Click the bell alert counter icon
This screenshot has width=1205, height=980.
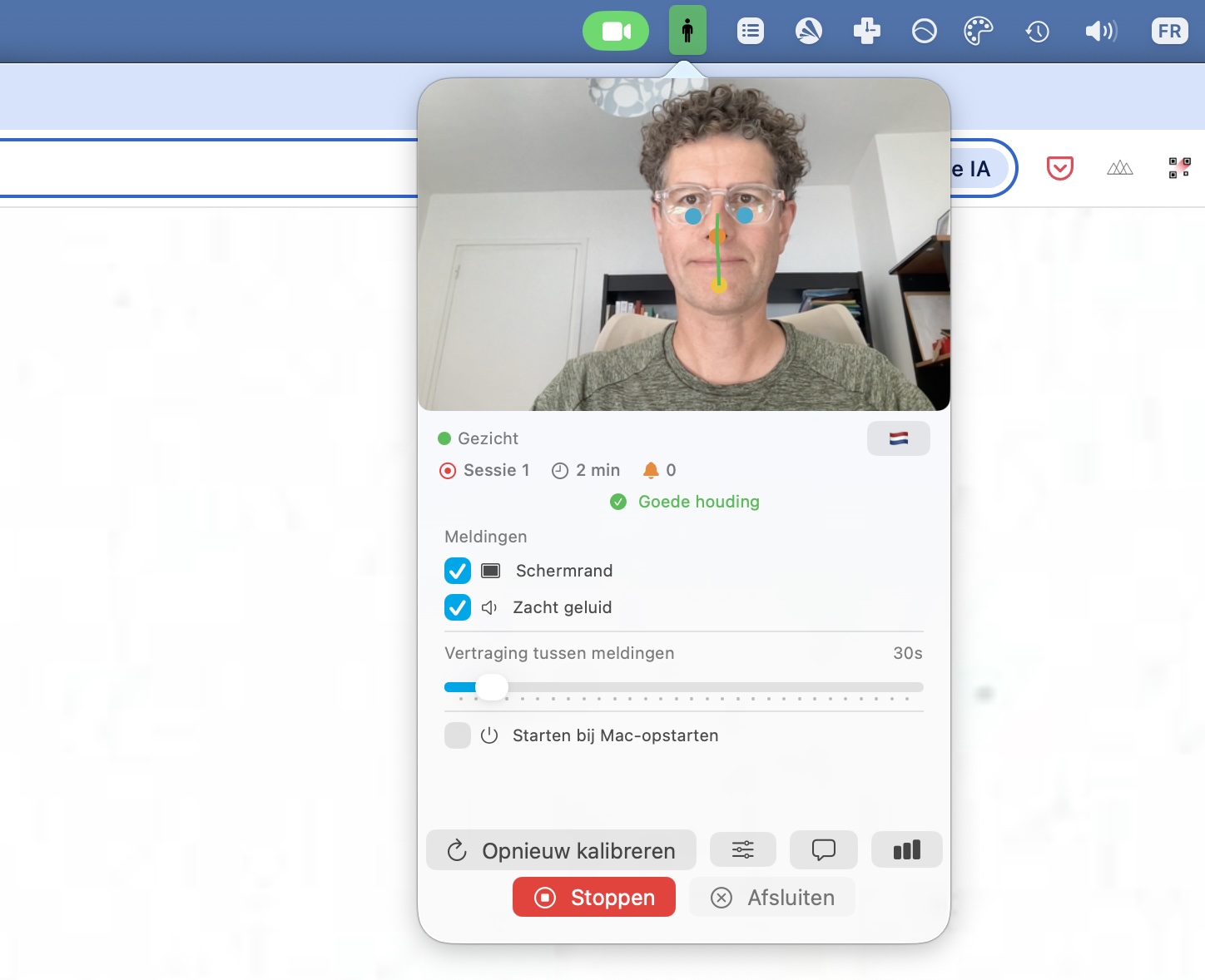(x=651, y=470)
